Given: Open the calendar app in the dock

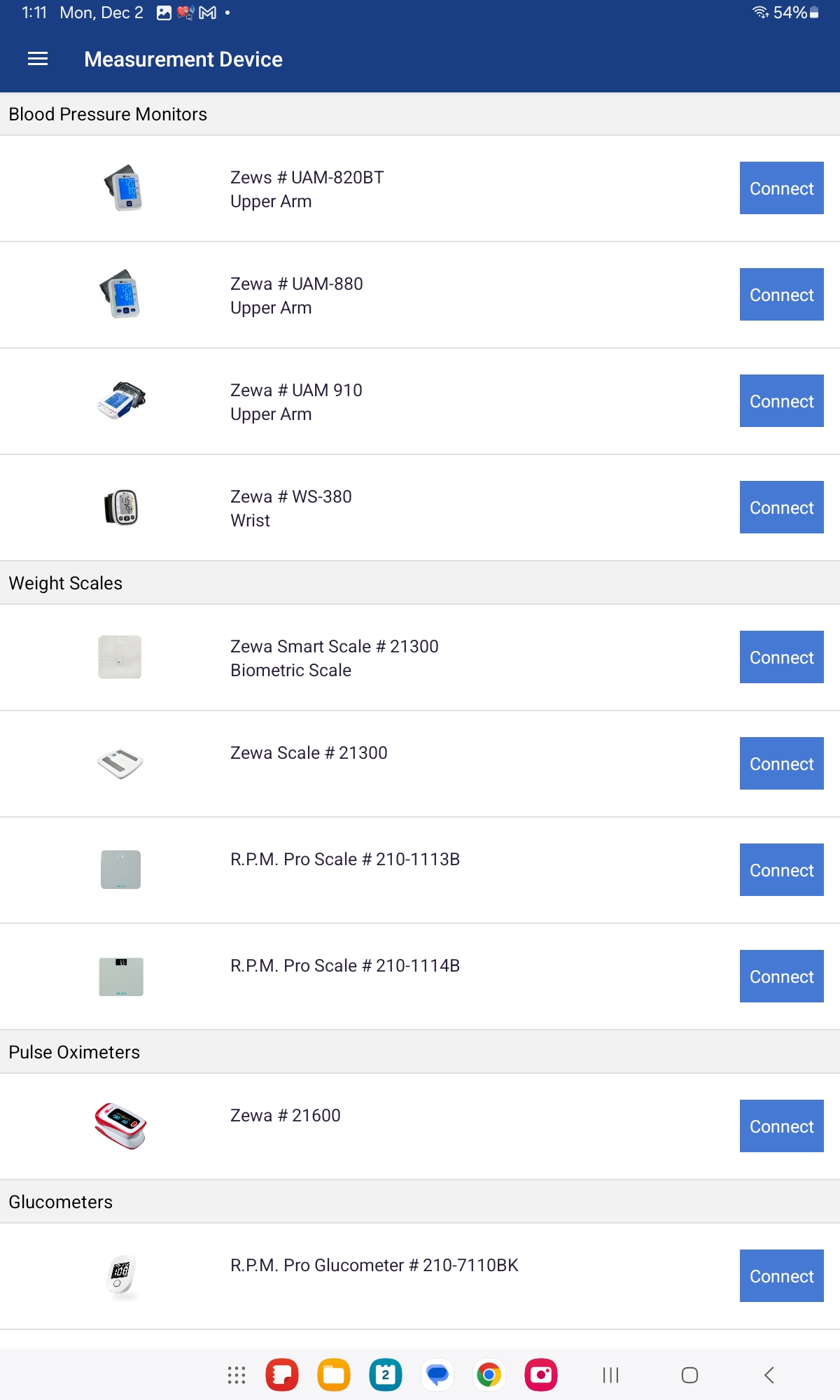Looking at the screenshot, I should pos(386,1375).
